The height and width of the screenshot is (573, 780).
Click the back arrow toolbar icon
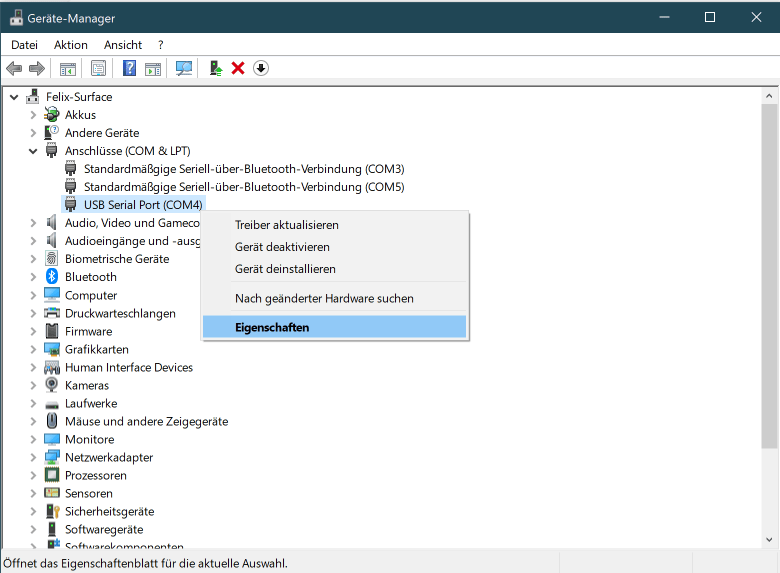14,68
